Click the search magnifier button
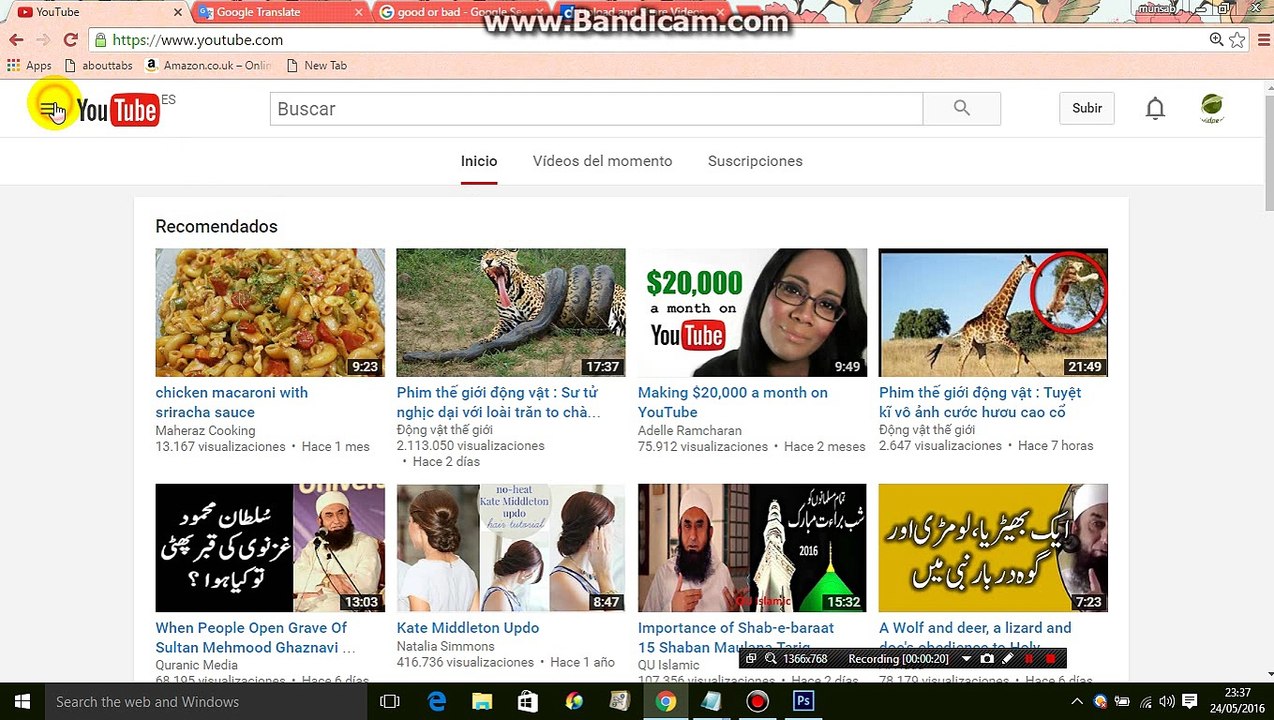Screen dimensions: 1274x720 pos(962,109)
